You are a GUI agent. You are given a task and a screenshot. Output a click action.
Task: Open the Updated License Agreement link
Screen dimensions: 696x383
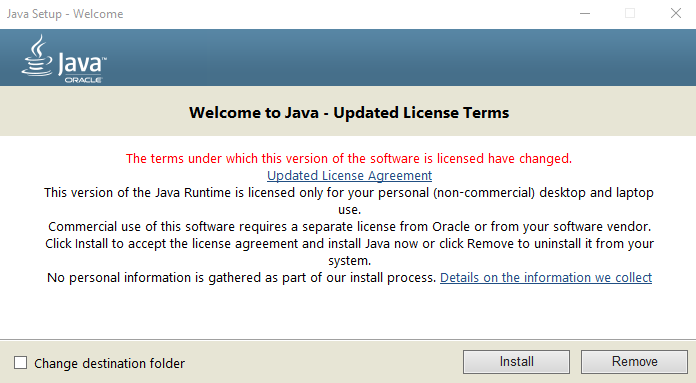click(x=349, y=176)
